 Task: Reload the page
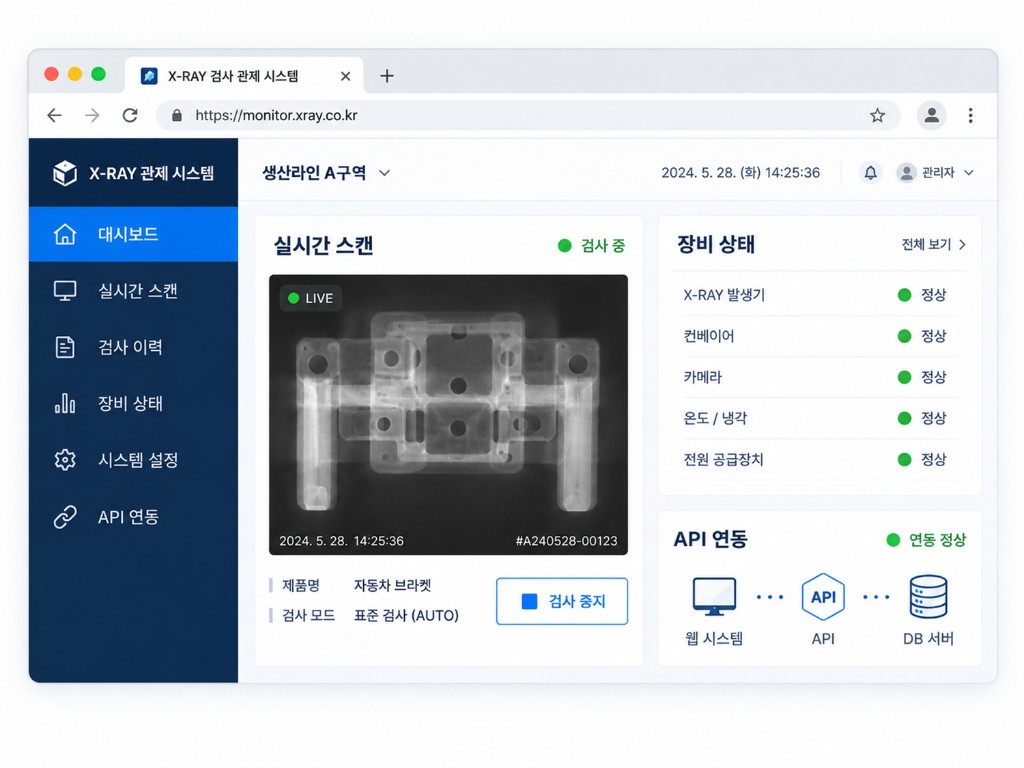click(130, 116)
